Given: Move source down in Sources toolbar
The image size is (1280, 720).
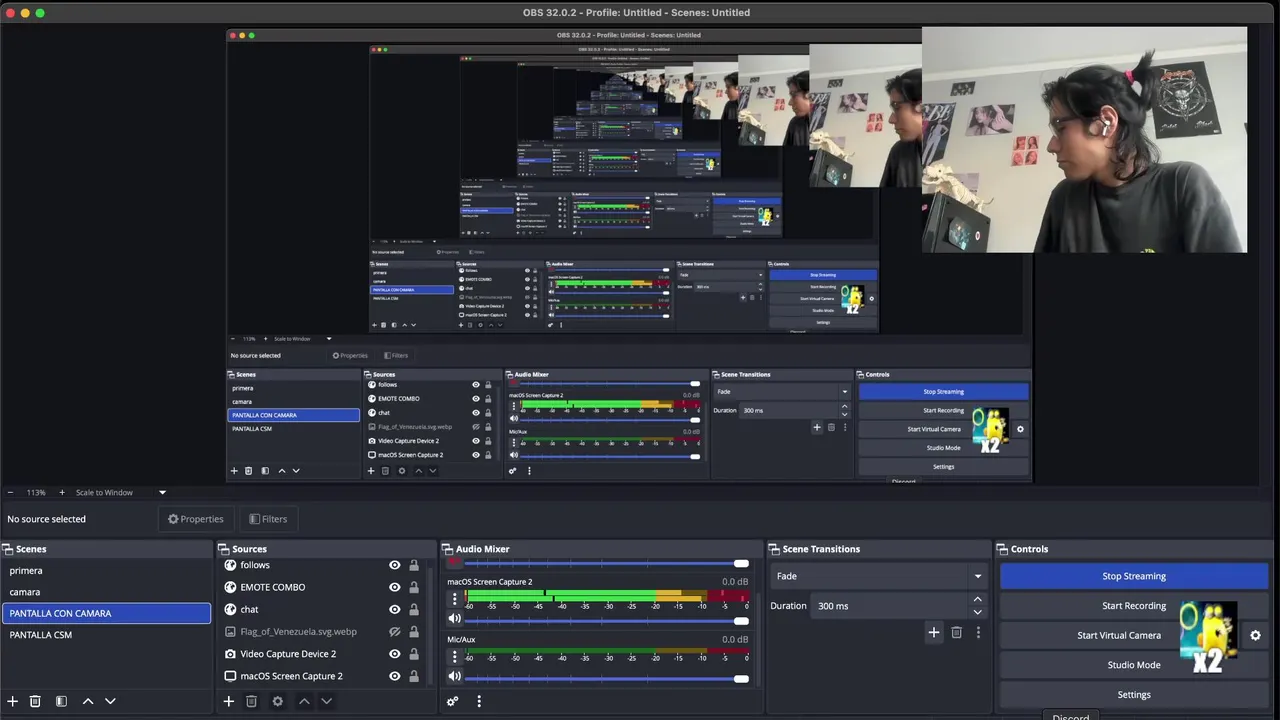Looking at the screenshot, I should (x=326, y=702).
